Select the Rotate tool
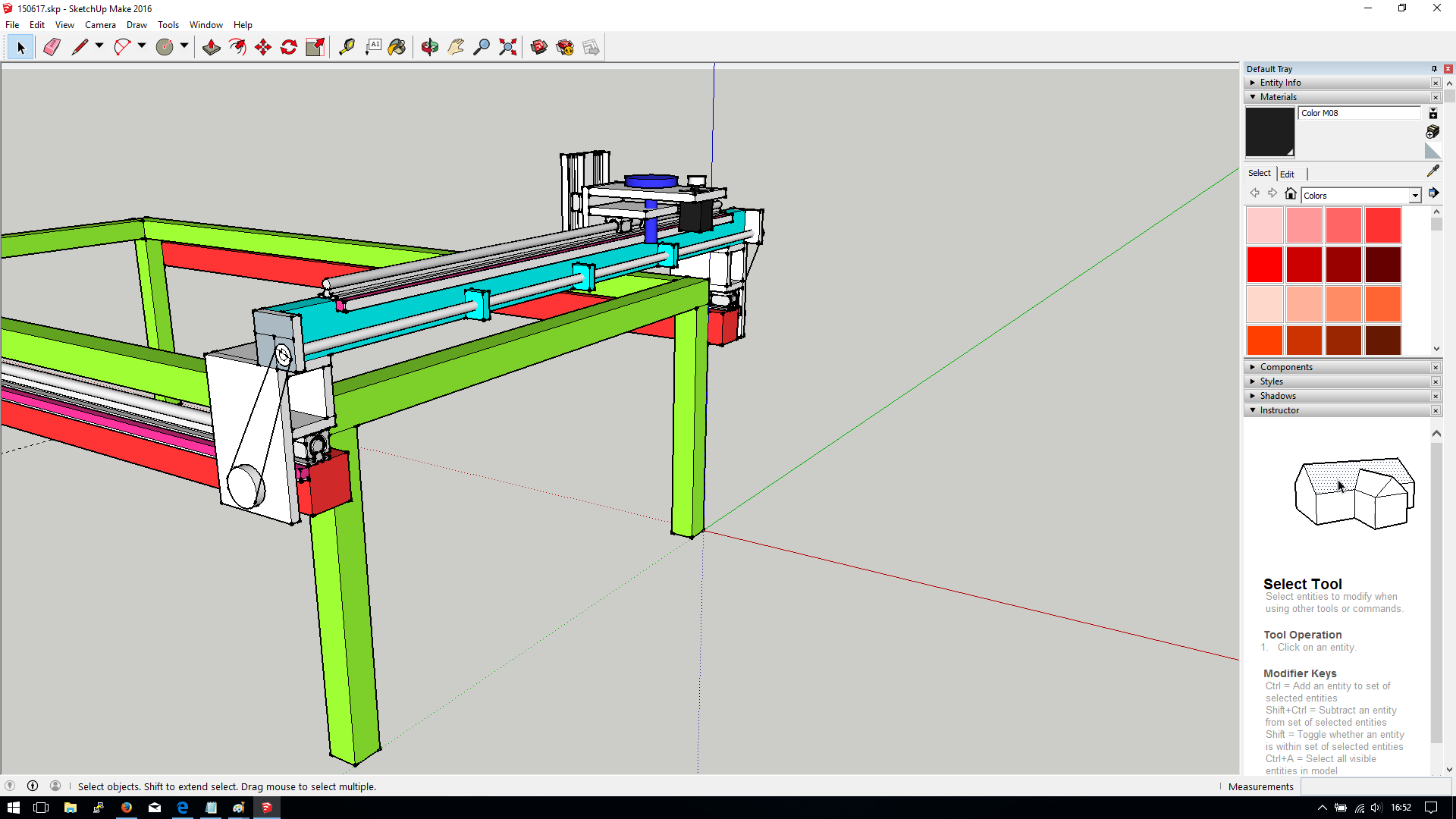 (289, 47)
